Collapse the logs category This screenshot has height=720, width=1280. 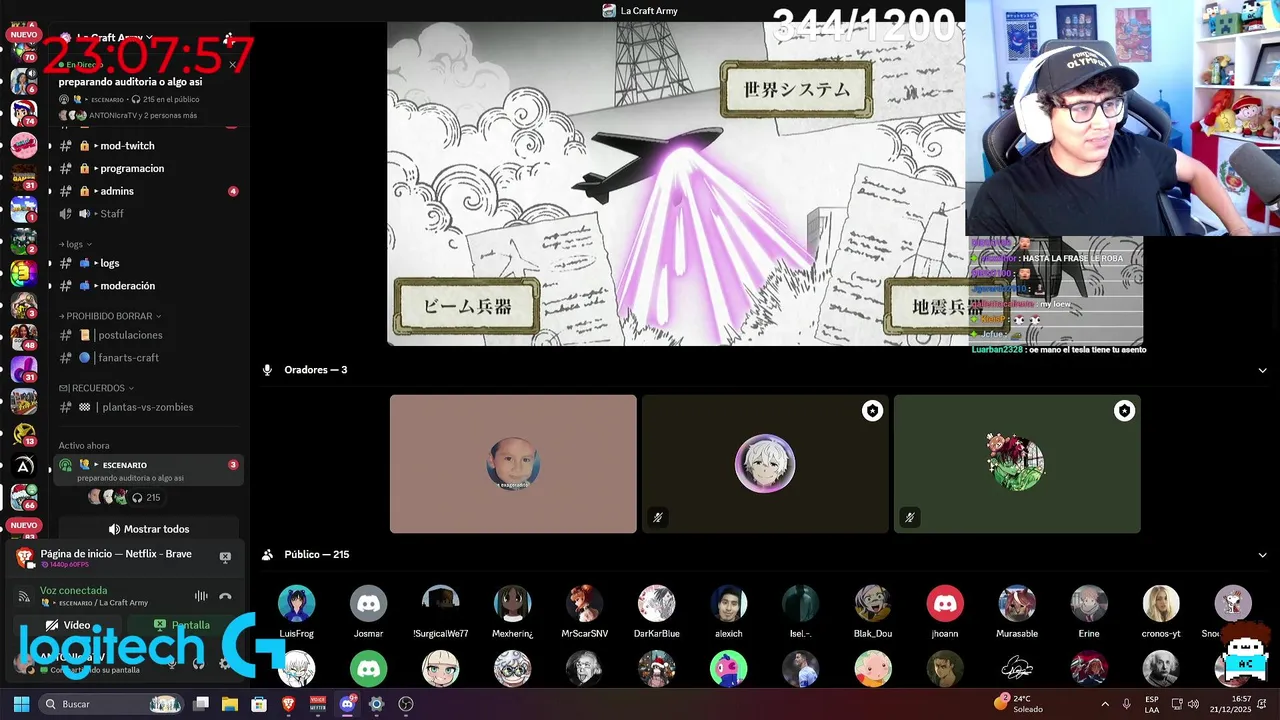(x=75, y=244)
